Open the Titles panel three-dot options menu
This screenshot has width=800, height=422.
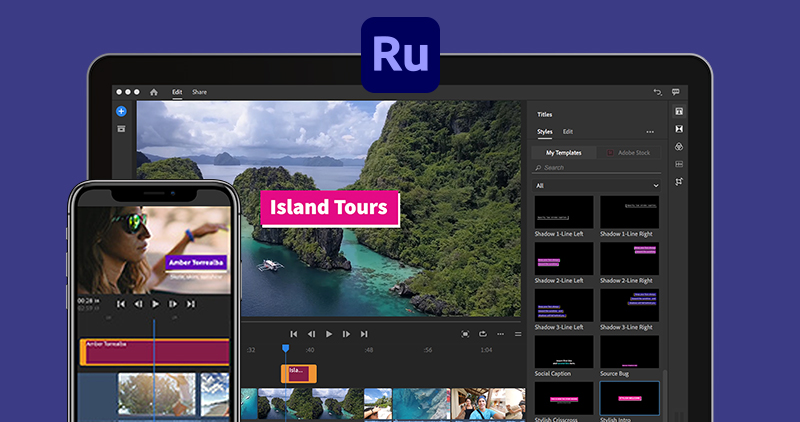point(650,132)
